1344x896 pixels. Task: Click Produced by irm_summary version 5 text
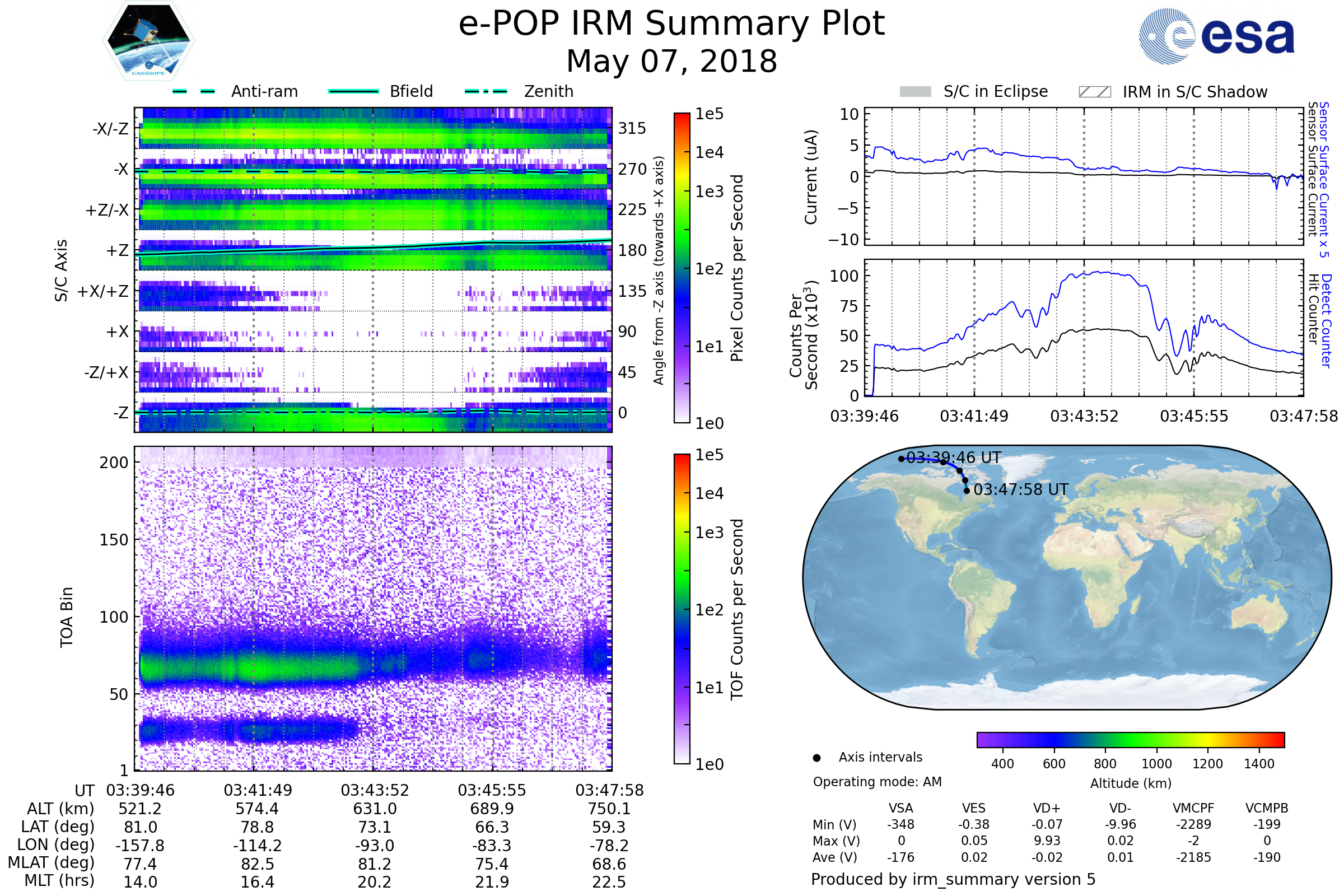pyautogui.click(x=953, y=879)
